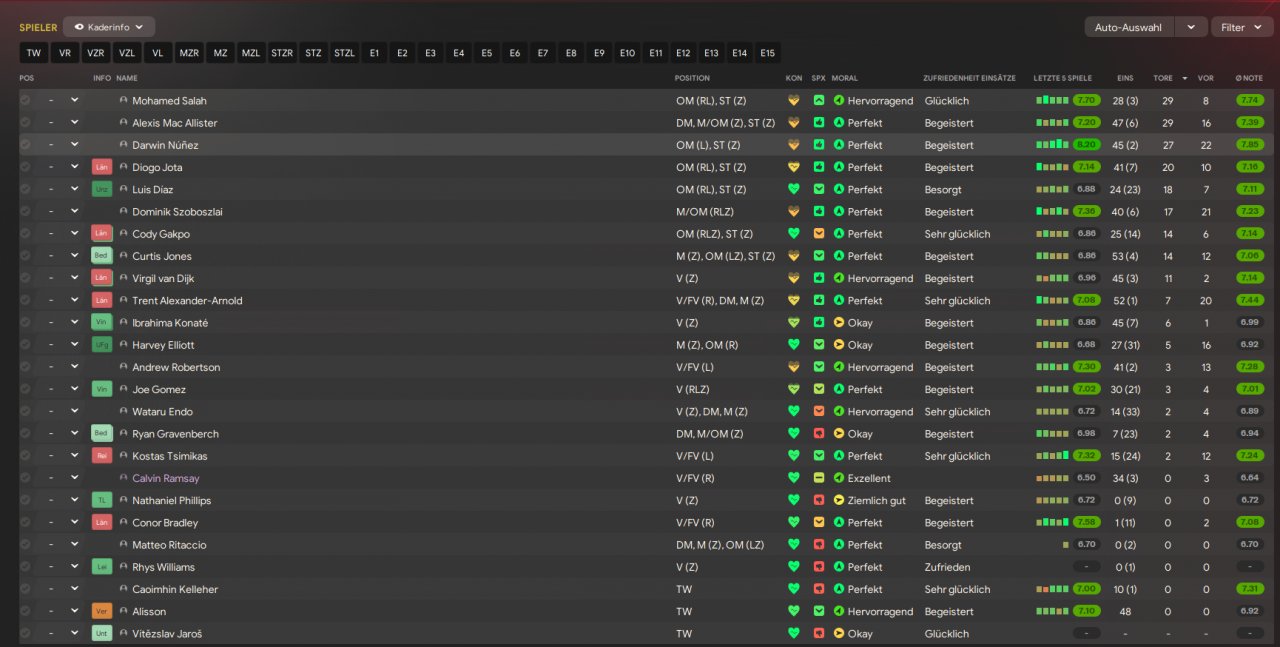Open the Filter dropdown
This screenshot has height=647, width=1280.
(1241, 27)
